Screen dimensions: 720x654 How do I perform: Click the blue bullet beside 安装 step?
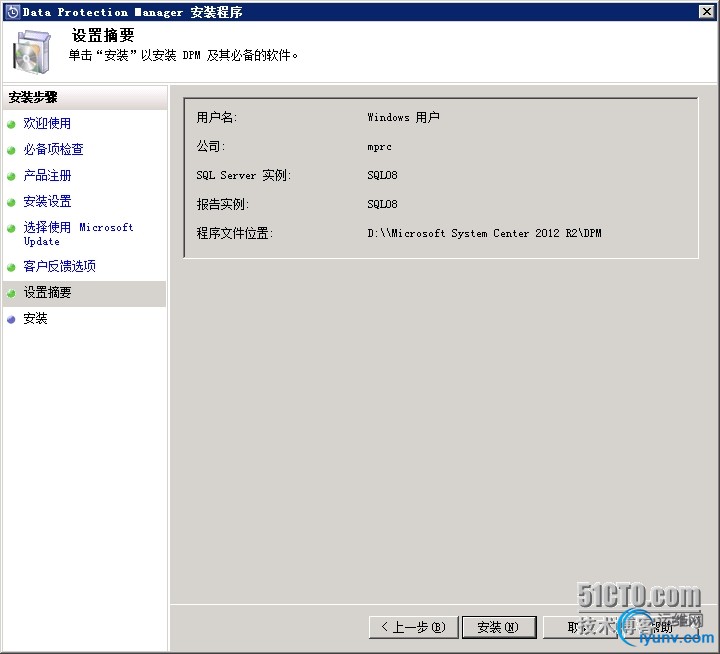tap(11, 319)
